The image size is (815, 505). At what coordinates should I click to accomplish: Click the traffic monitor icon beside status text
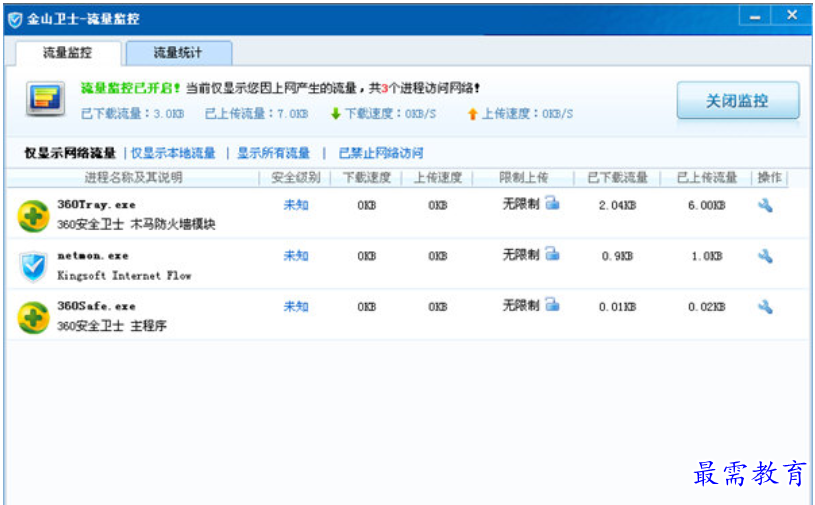(46, 99)
